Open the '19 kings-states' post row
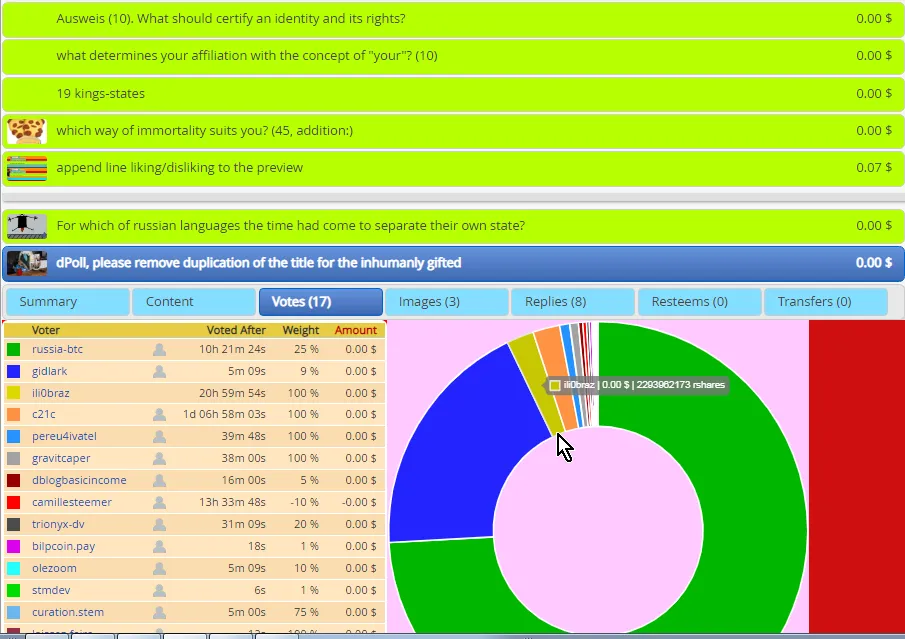The image size is (905, 639). pyautogui.click(x=452, y=94)
